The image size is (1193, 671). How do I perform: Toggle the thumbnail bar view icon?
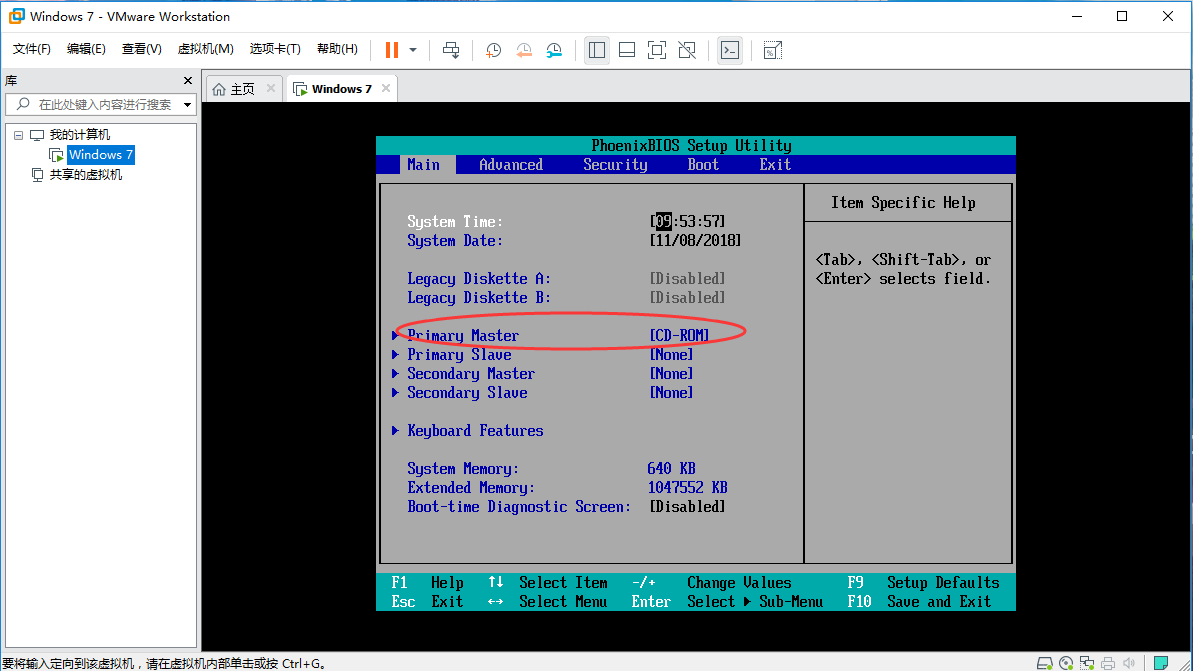tap(627, 50)
